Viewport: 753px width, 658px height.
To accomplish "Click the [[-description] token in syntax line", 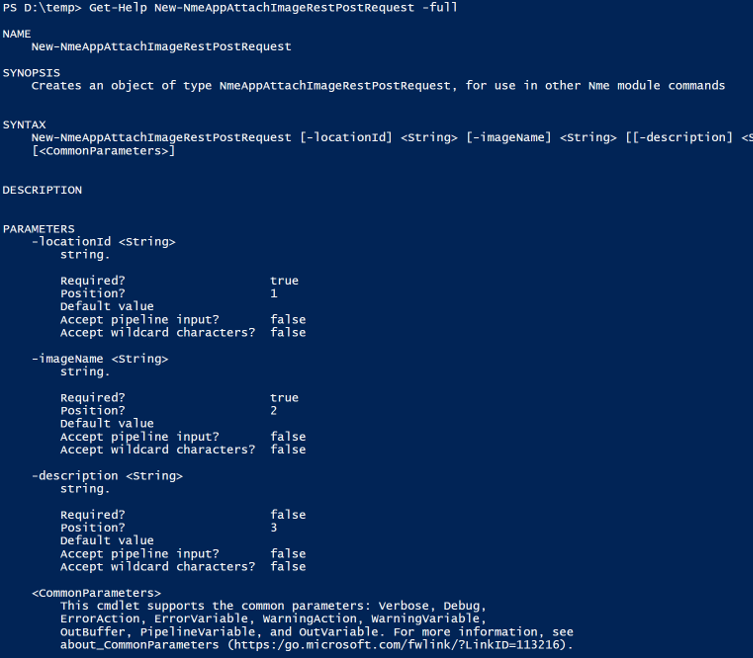I will 679,138.
